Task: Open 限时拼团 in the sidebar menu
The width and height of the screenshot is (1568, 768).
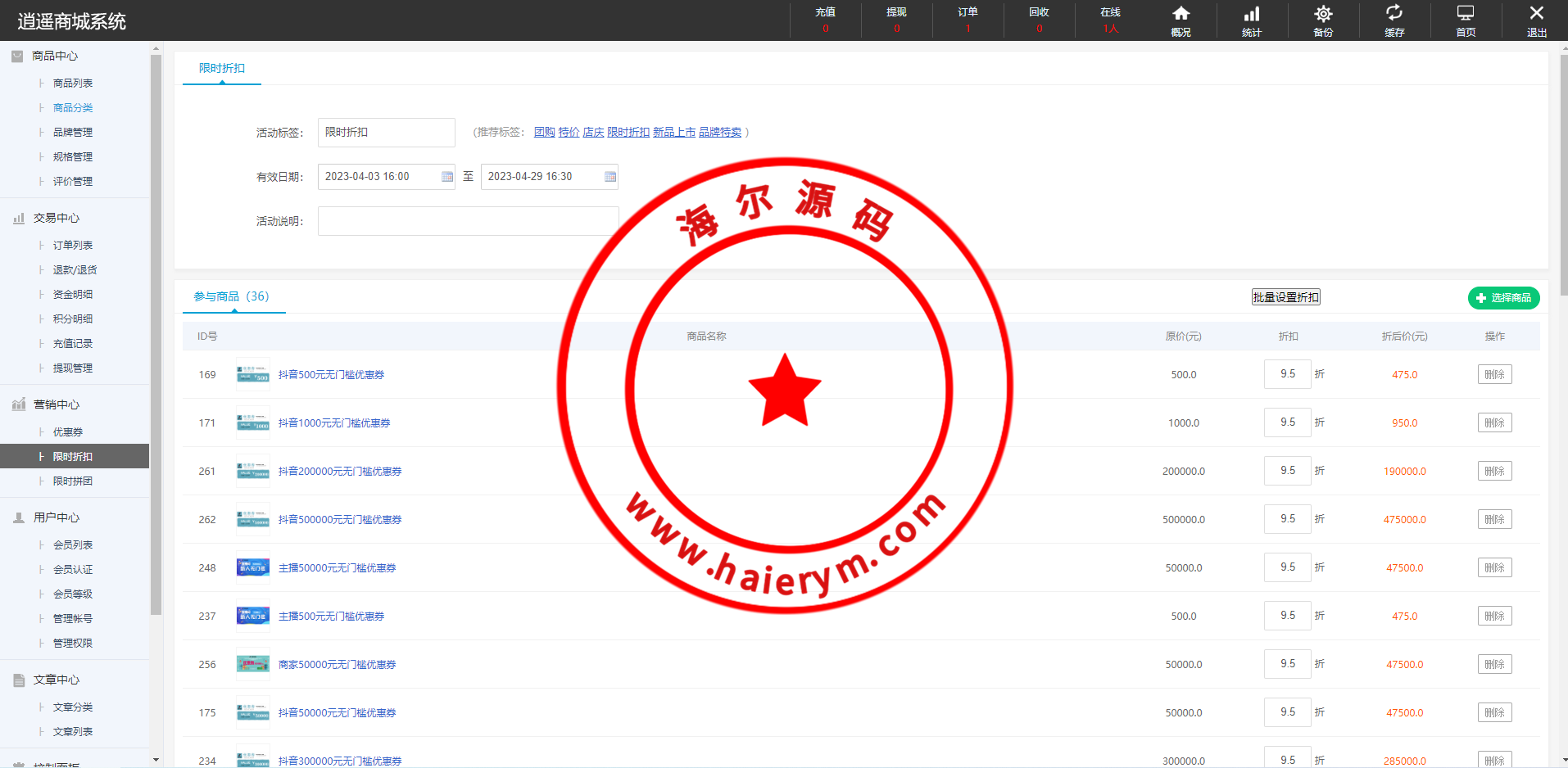Action: (74, 481)
